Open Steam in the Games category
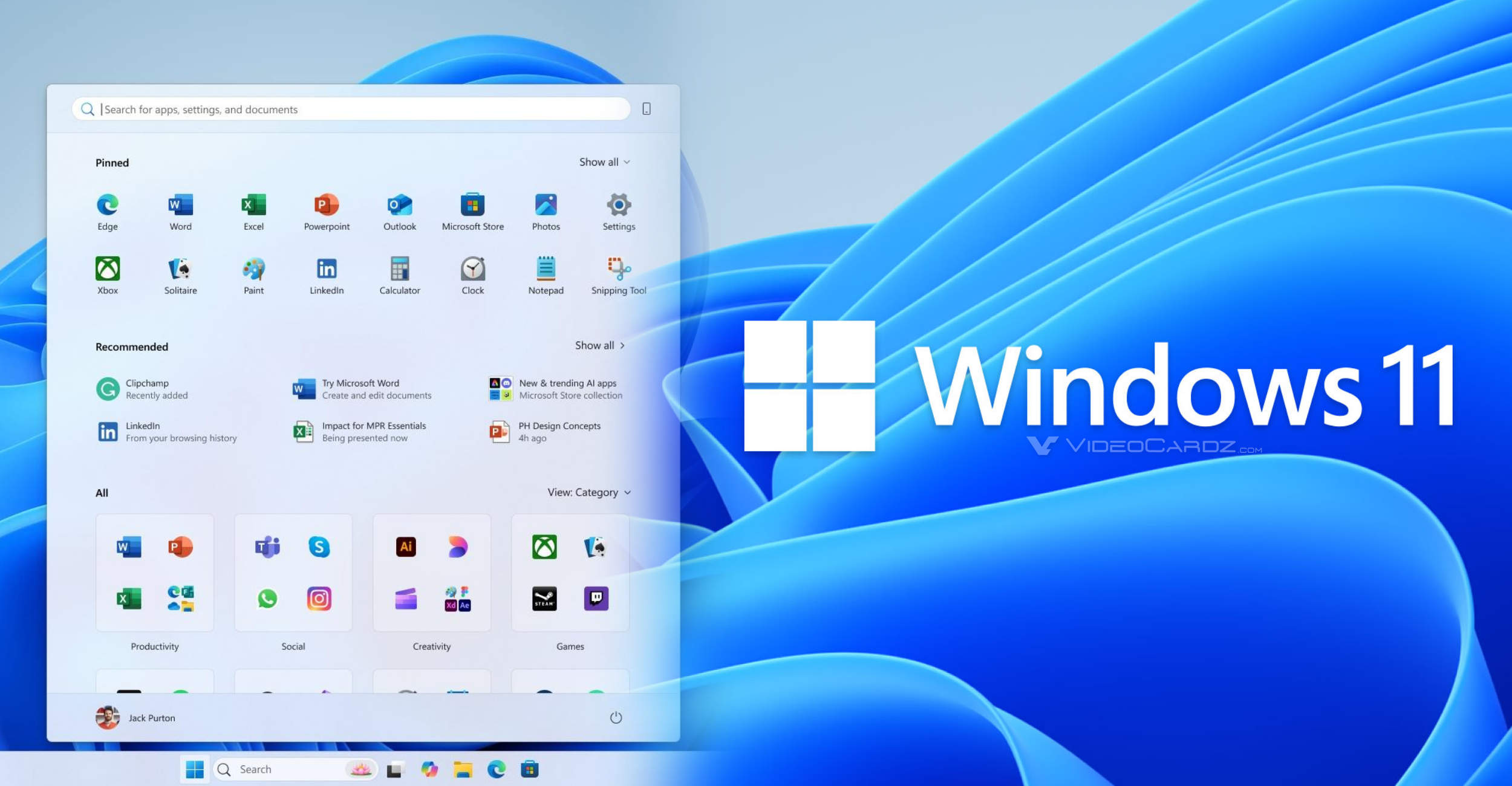Viewport: 1512px width, 786px height. coord(544,599)
